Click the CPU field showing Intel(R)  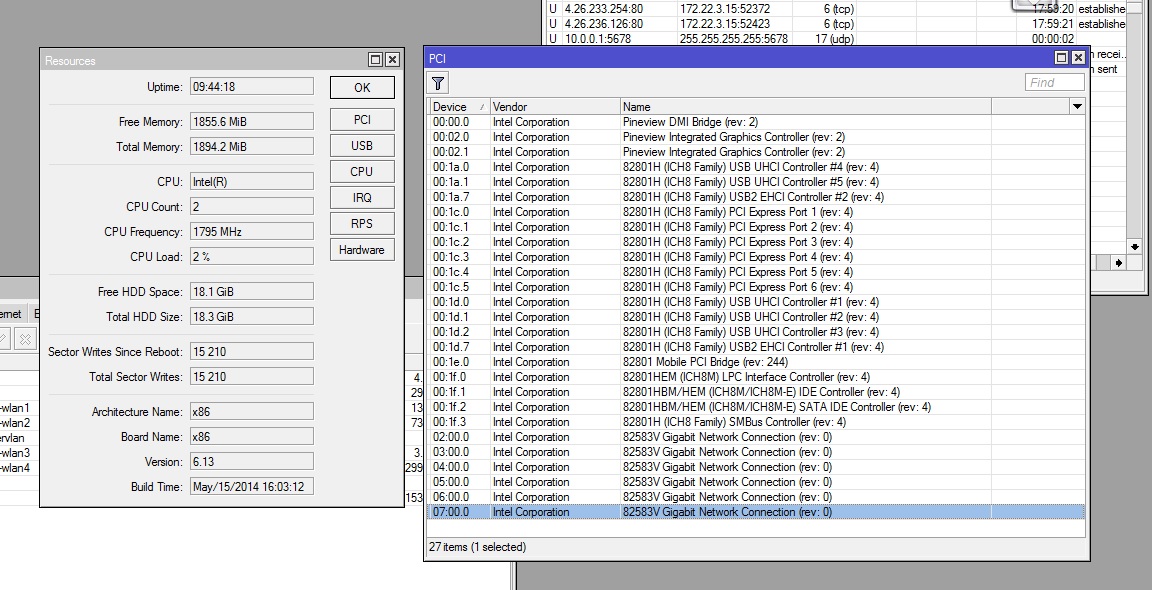coord(252,181)
